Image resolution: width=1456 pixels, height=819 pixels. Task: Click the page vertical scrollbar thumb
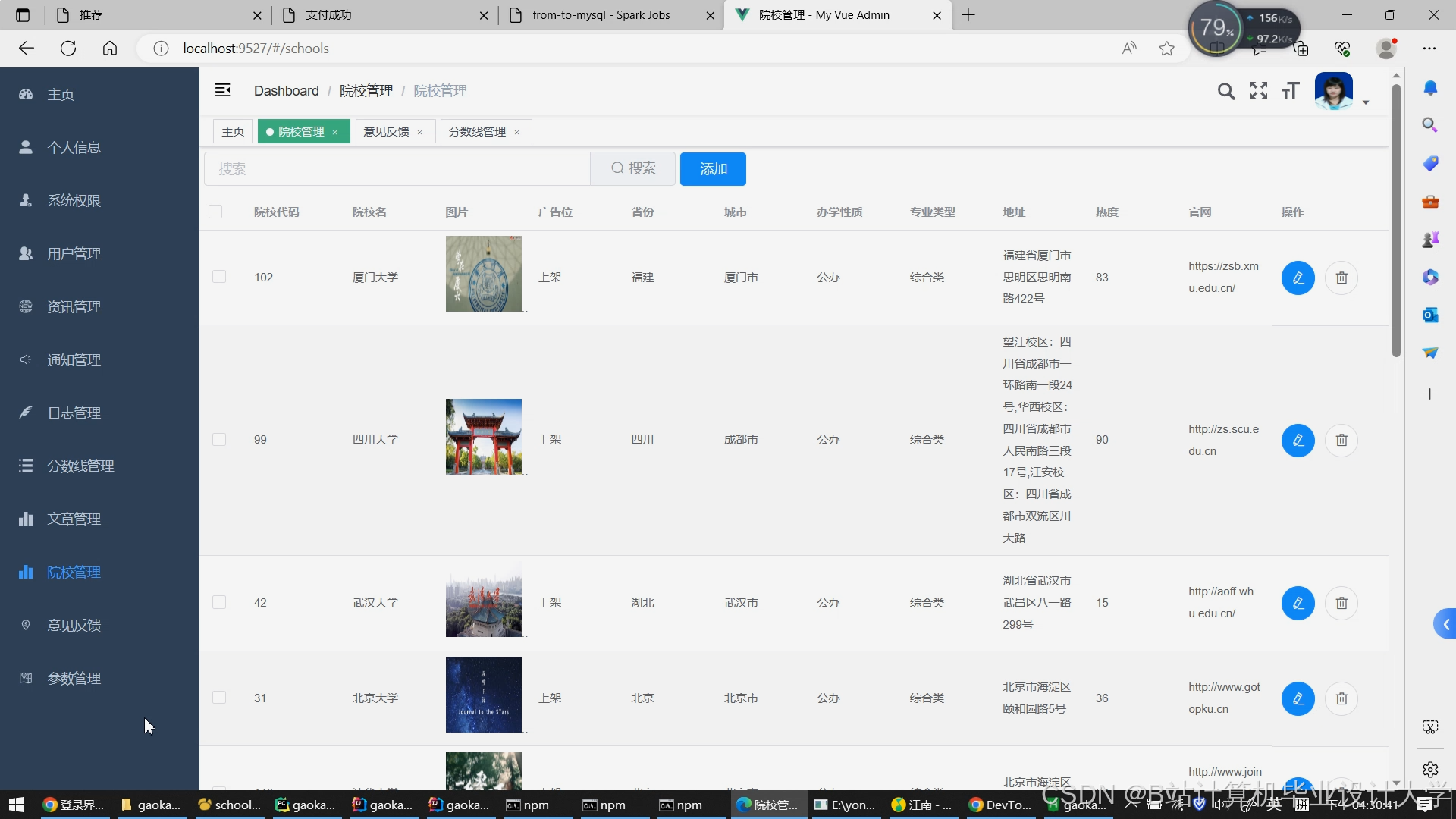point(1396,220)
